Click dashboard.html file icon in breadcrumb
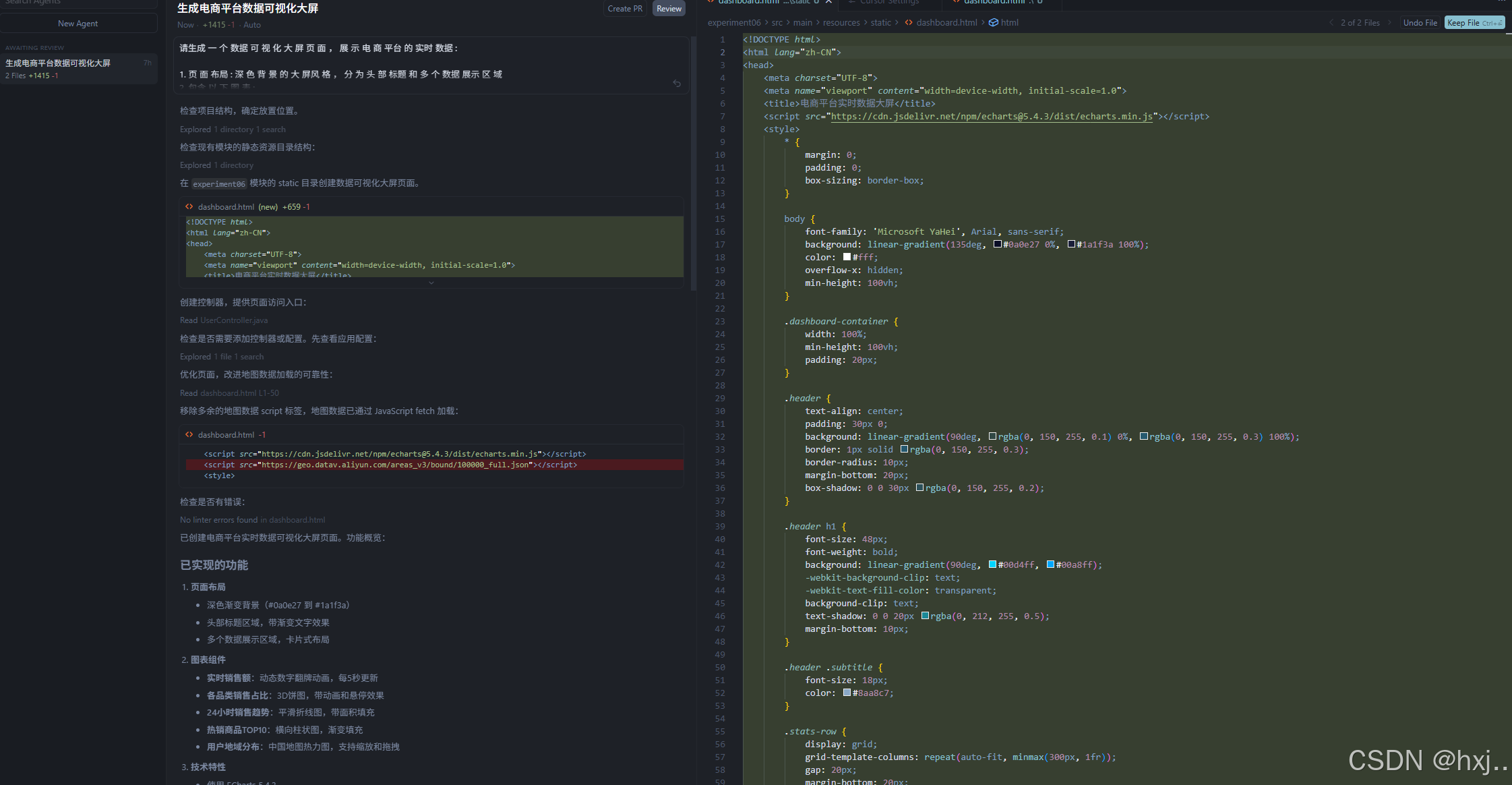 tap(909, 23)
